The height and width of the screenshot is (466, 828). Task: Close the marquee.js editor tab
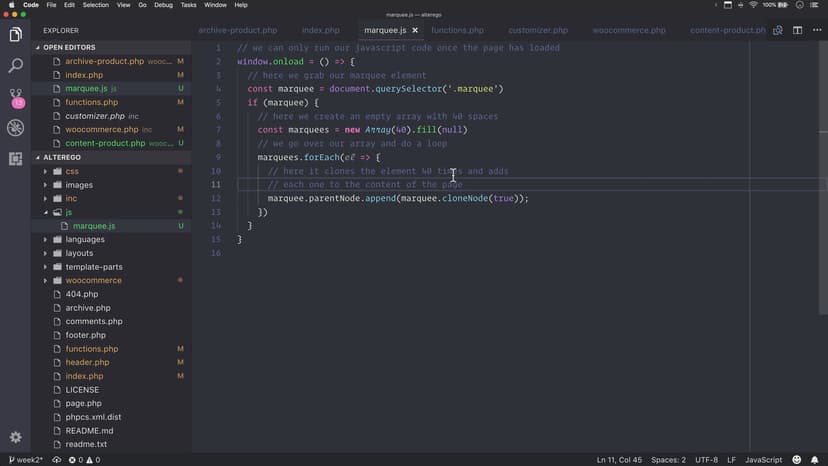point(415,31)
